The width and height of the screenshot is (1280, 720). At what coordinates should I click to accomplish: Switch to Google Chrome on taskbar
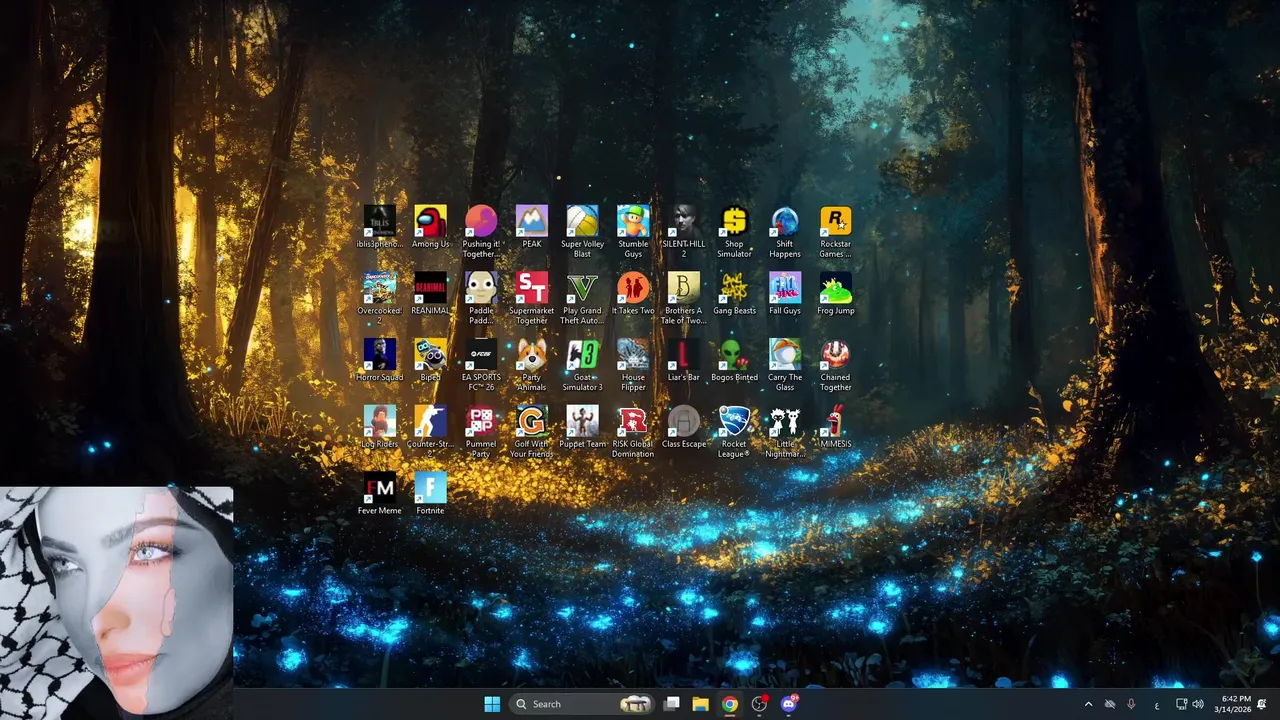click(730, 704)
